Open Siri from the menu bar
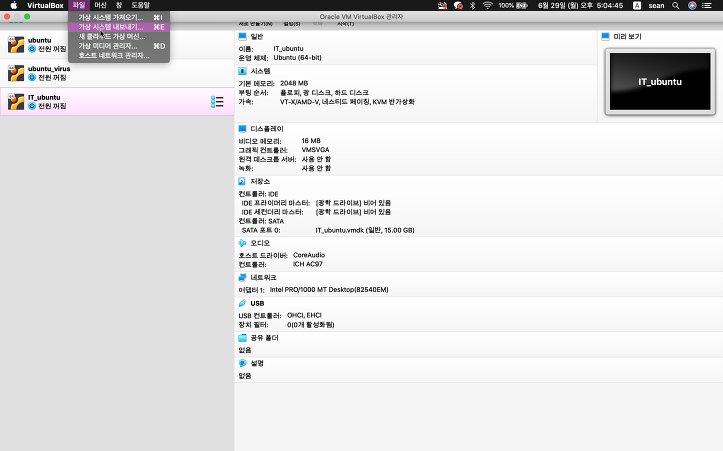723x451 pixels. pyautogui.click(x=692, y=6)
